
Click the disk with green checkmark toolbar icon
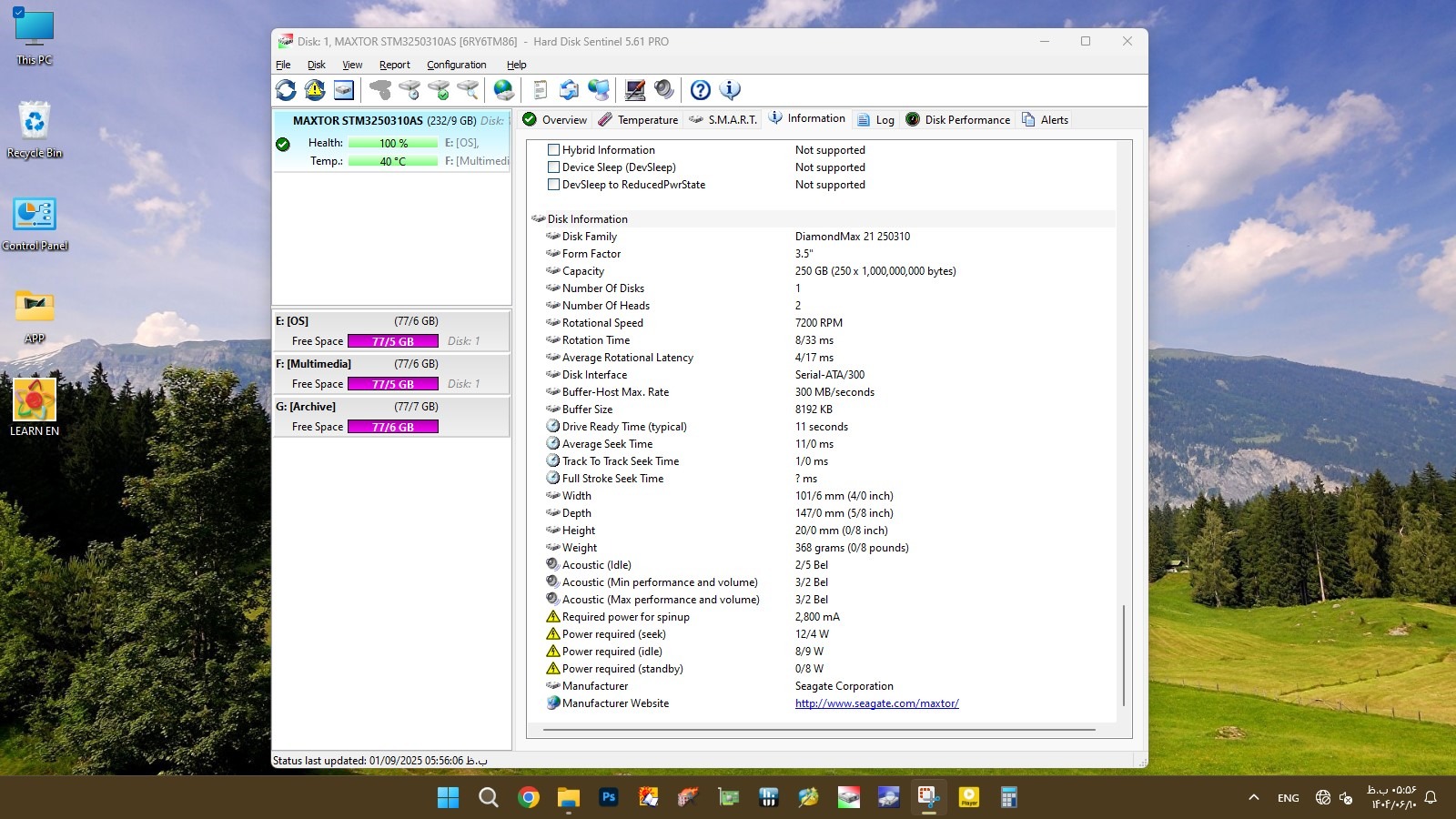point(439,89)
